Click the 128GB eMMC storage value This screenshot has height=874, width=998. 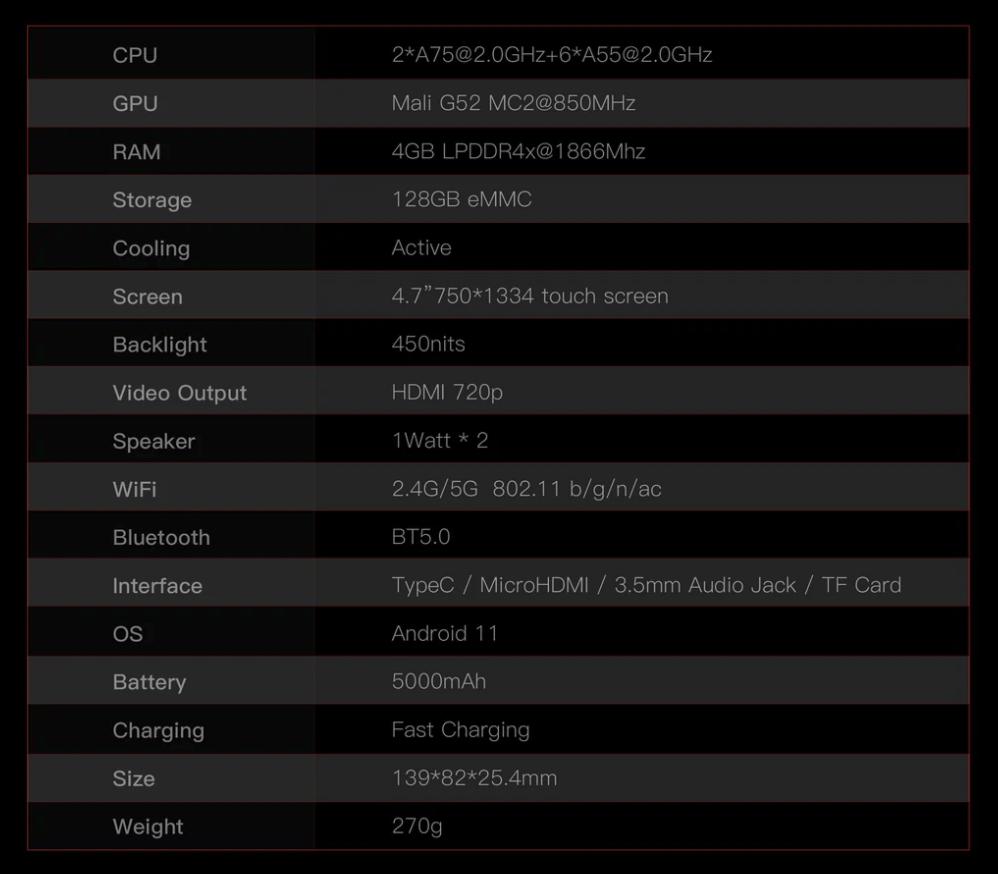click(x=461, y=199)
